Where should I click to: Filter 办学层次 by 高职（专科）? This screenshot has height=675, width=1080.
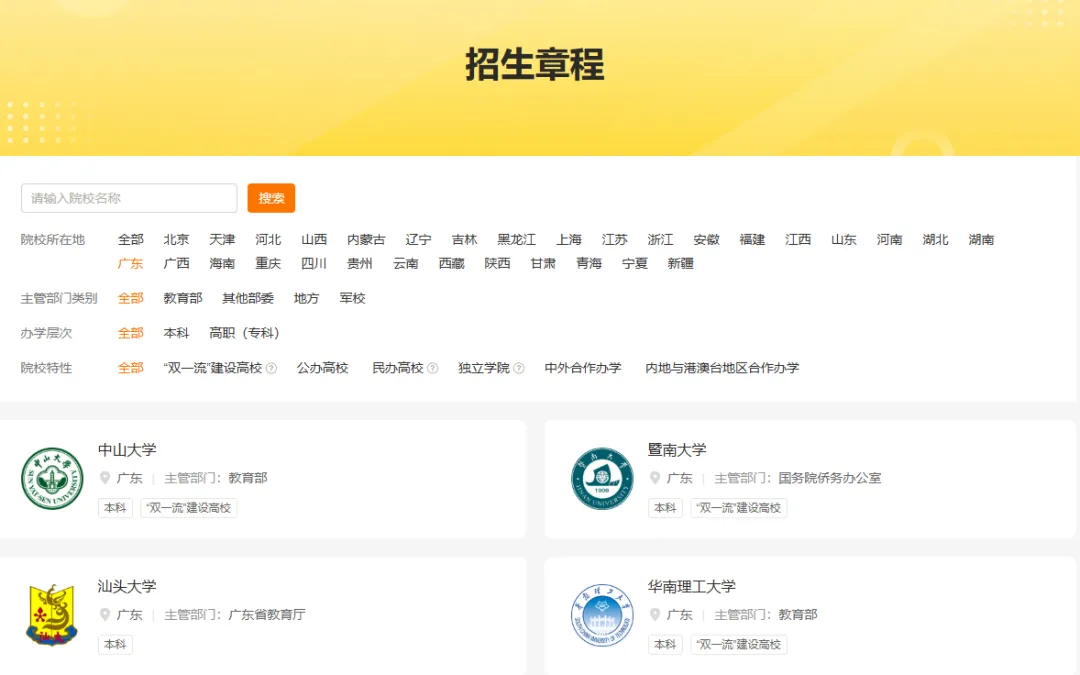pos(245,333)
